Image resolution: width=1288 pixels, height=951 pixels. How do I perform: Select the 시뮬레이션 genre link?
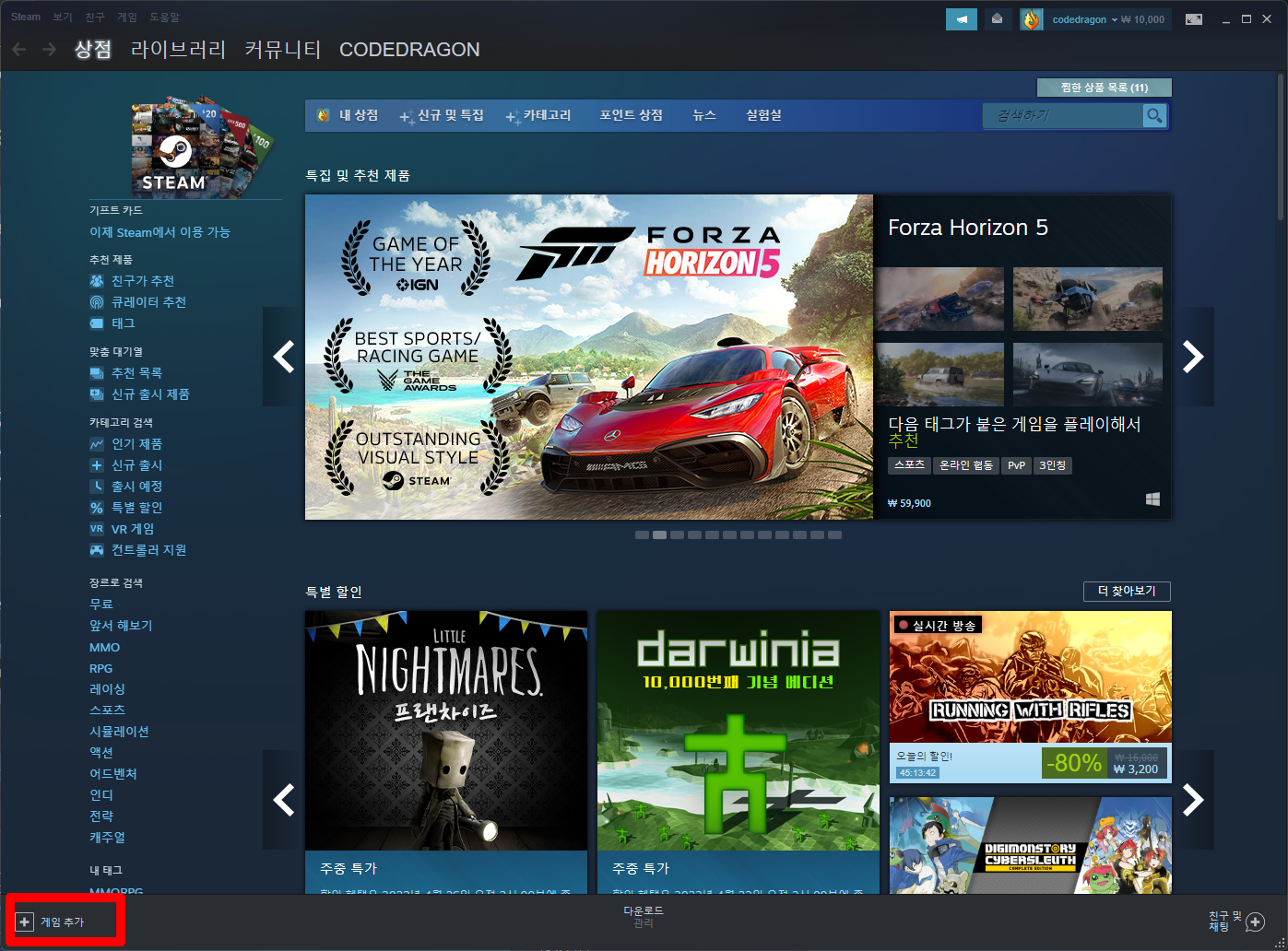[x=119, y=732]
